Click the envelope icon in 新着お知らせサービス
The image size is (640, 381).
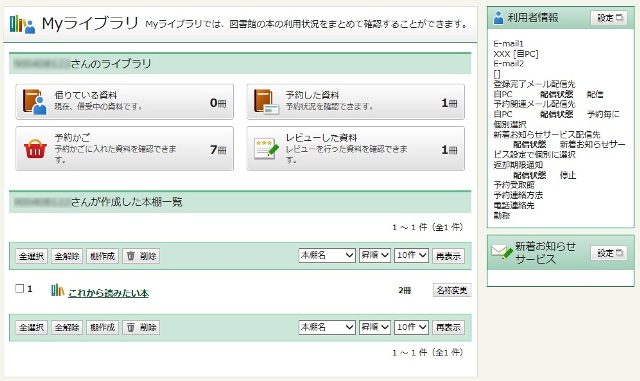tap(502, 251)
